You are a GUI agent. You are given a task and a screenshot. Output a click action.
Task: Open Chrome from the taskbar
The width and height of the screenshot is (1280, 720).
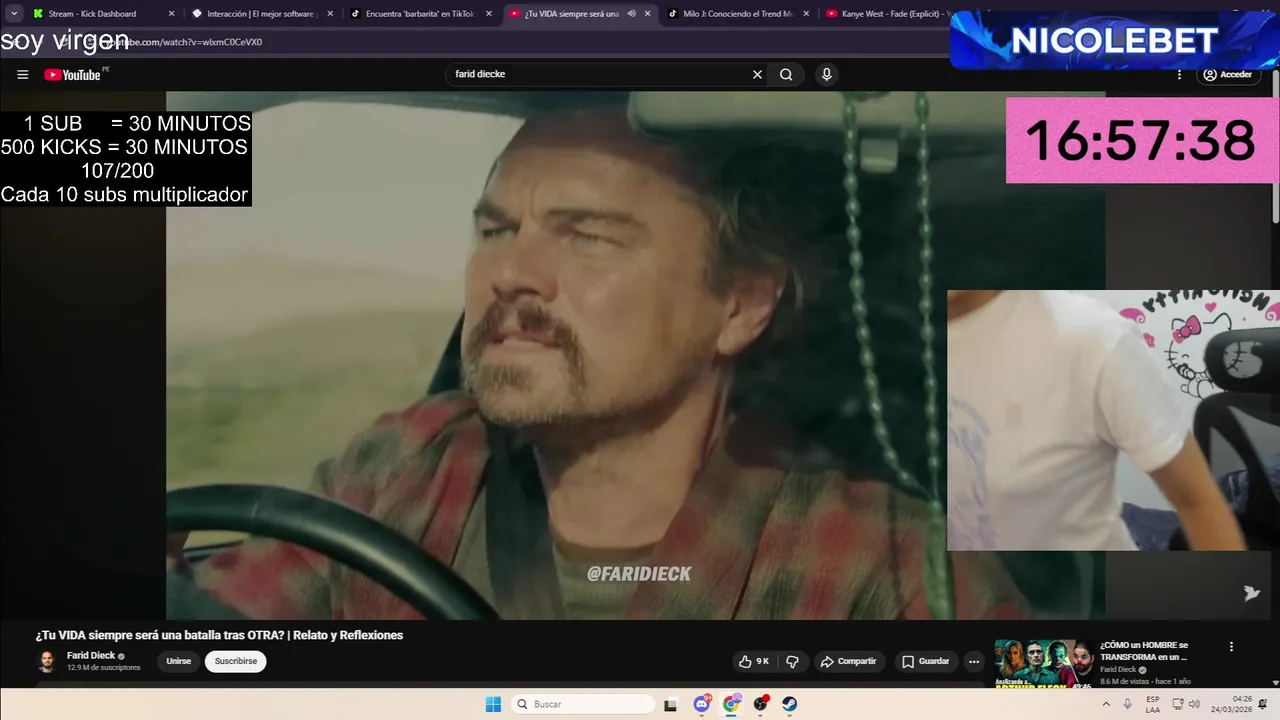731,704
